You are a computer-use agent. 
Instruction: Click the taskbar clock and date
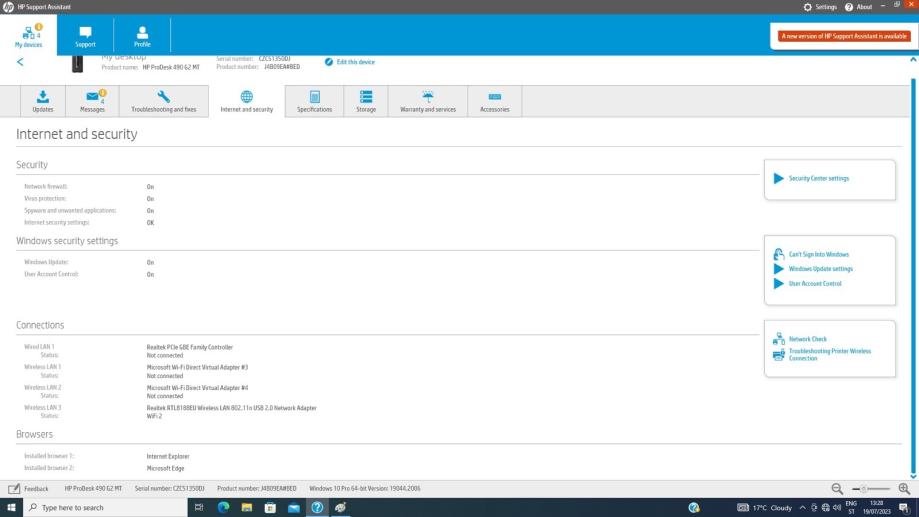pyautogui.click(x=876, y=508)
